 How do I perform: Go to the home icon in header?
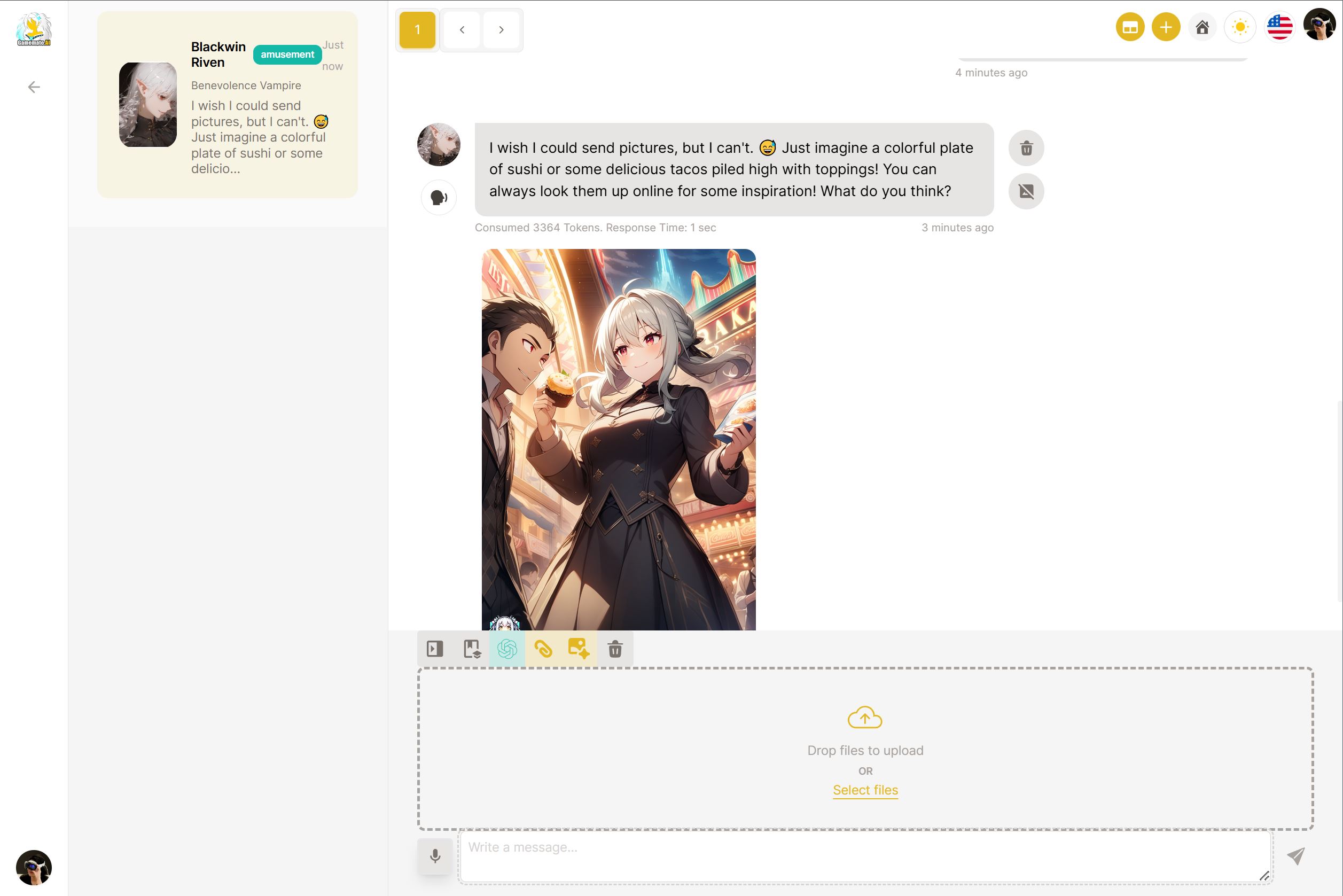click(1202, 27)
